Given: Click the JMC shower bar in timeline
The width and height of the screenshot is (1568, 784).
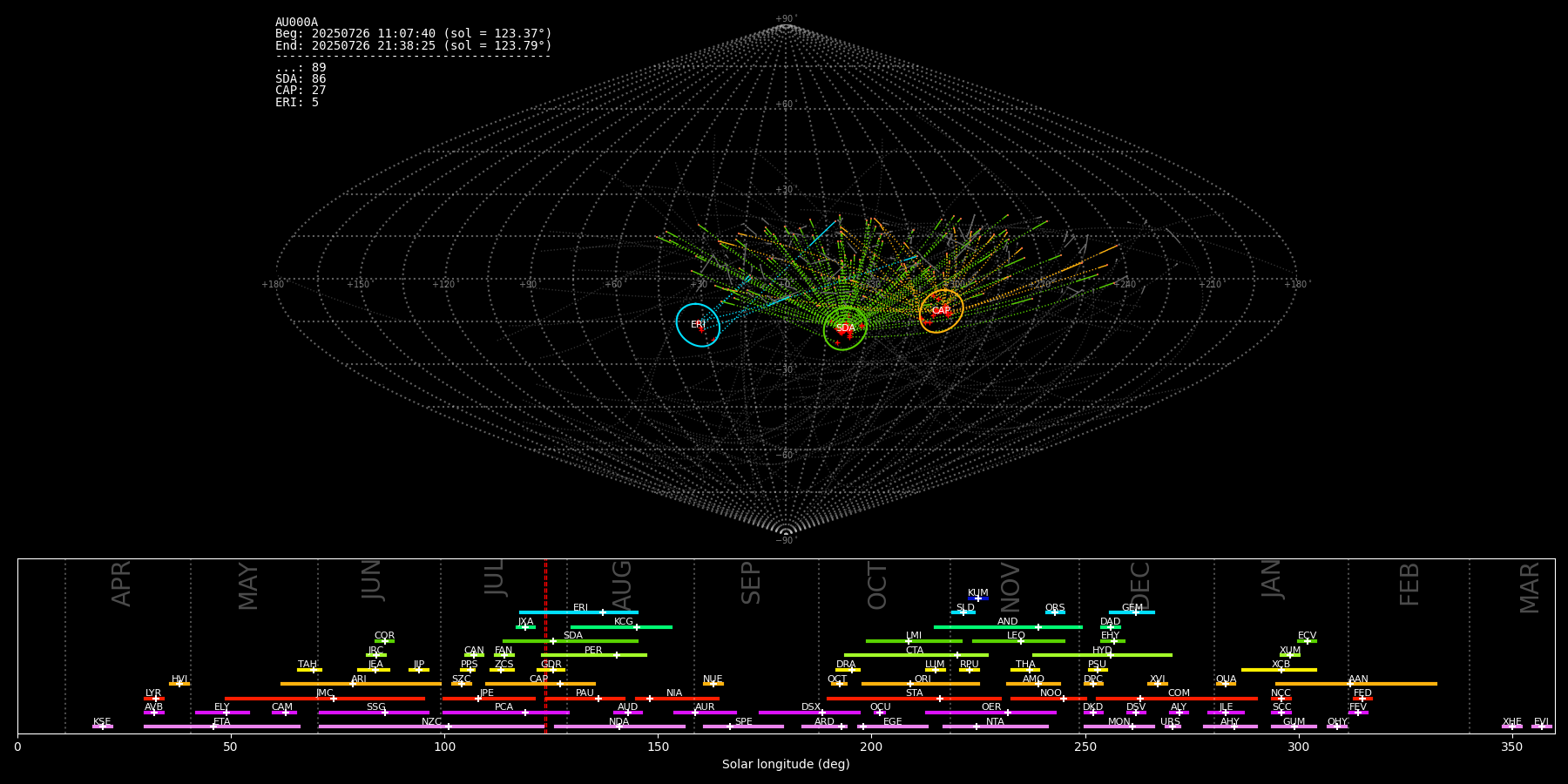Looking at the screenshot, I should click(325, 699).
